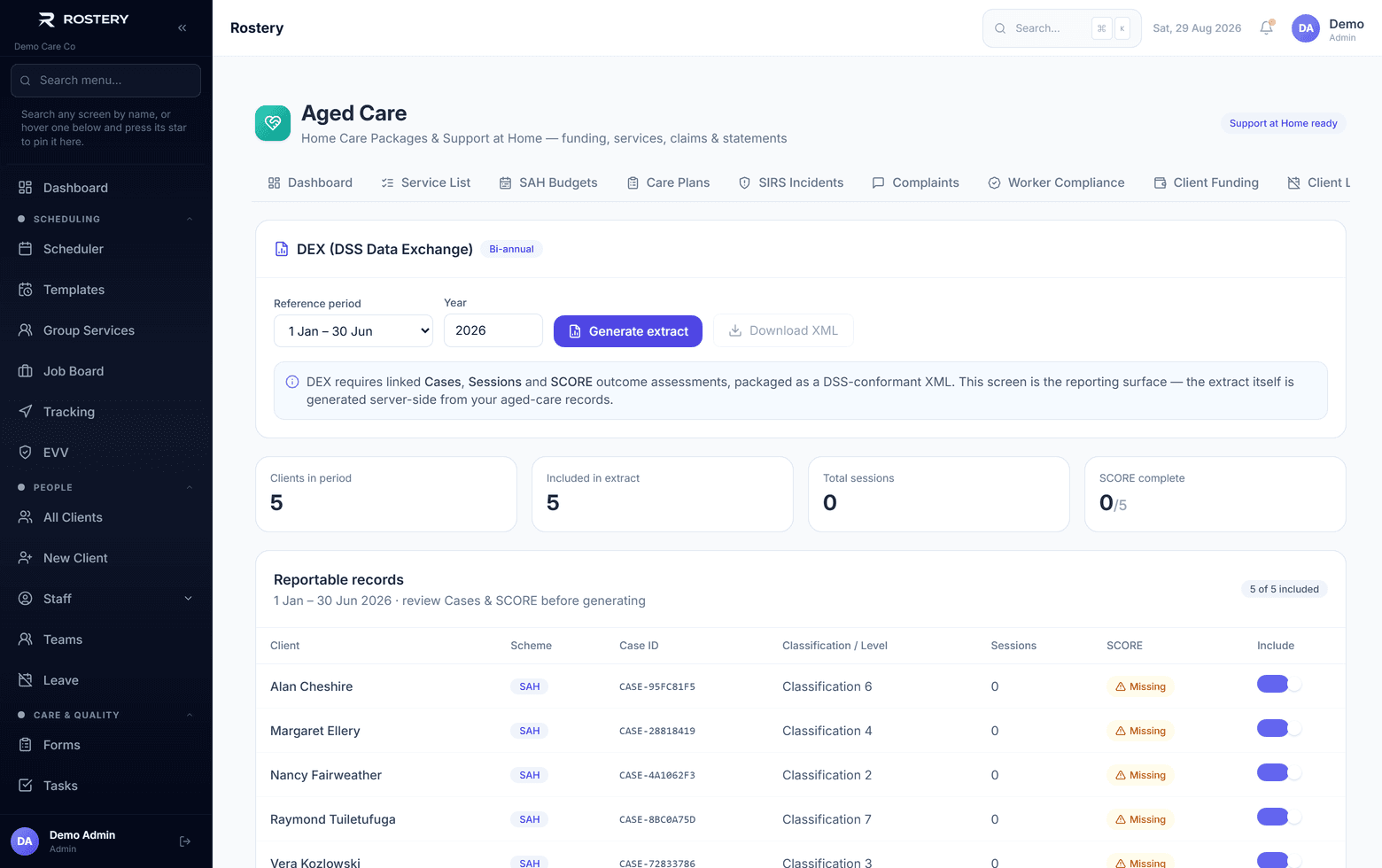Viewport: 1382px width, 868px height.
Task: Collapse the People section
Action: coord(106,487)
